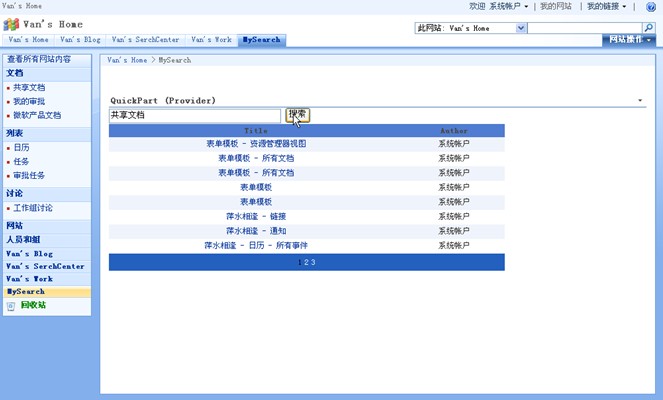The height and width of the screenshot is (400, 663).
Task: Open result 表单模板 - 资源管理器视图
Action: (x=256, y=144)
